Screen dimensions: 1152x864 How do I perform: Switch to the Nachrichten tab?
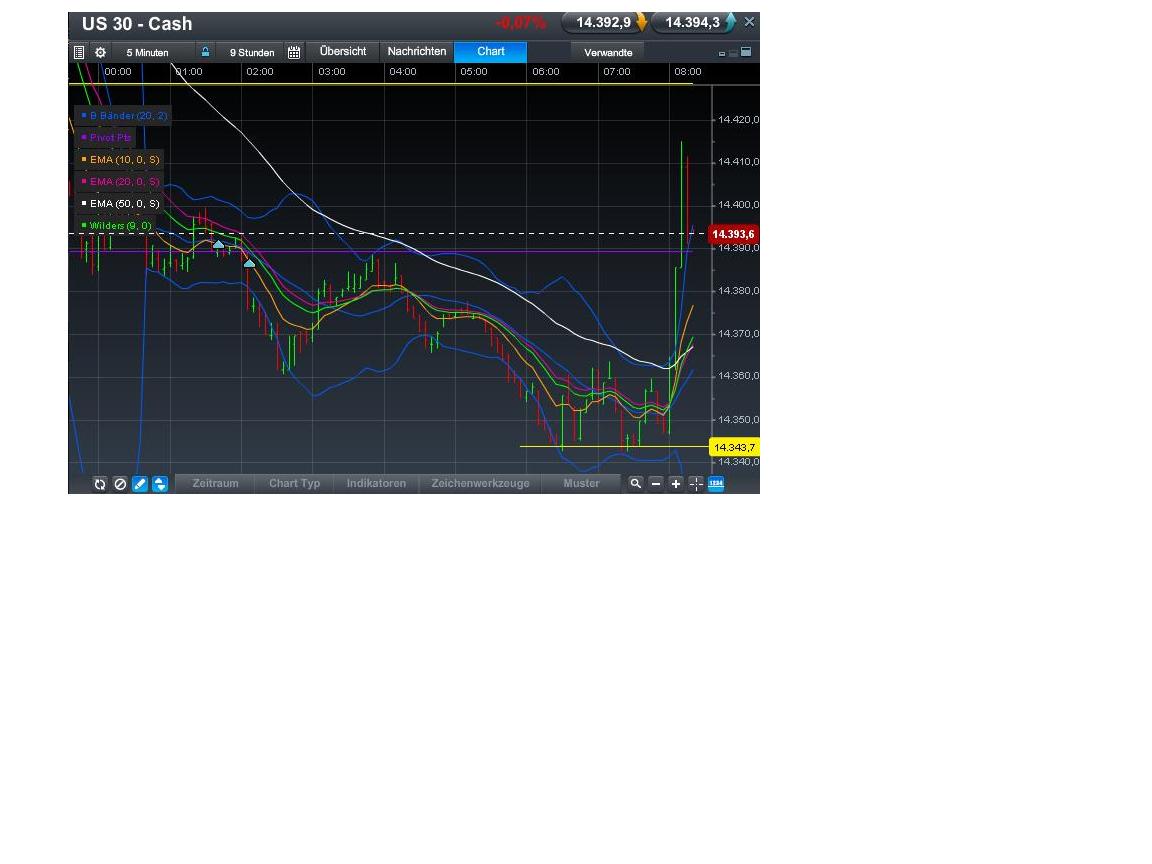[x=417, y=51]
